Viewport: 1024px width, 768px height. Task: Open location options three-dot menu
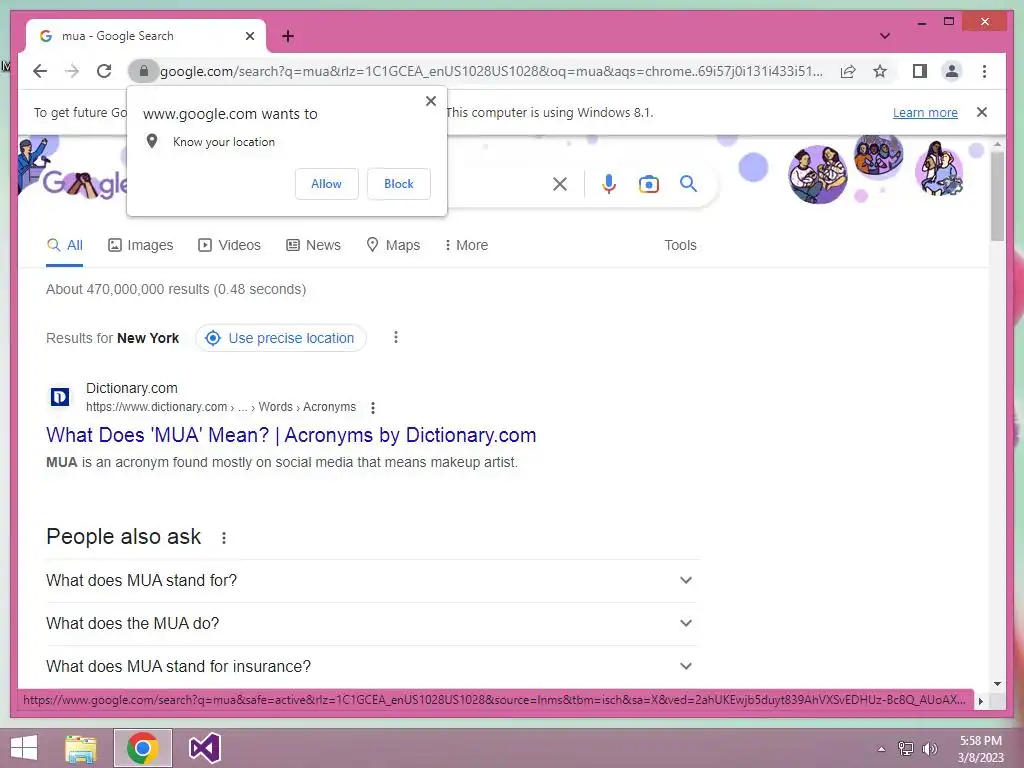[x=396, y=338]
